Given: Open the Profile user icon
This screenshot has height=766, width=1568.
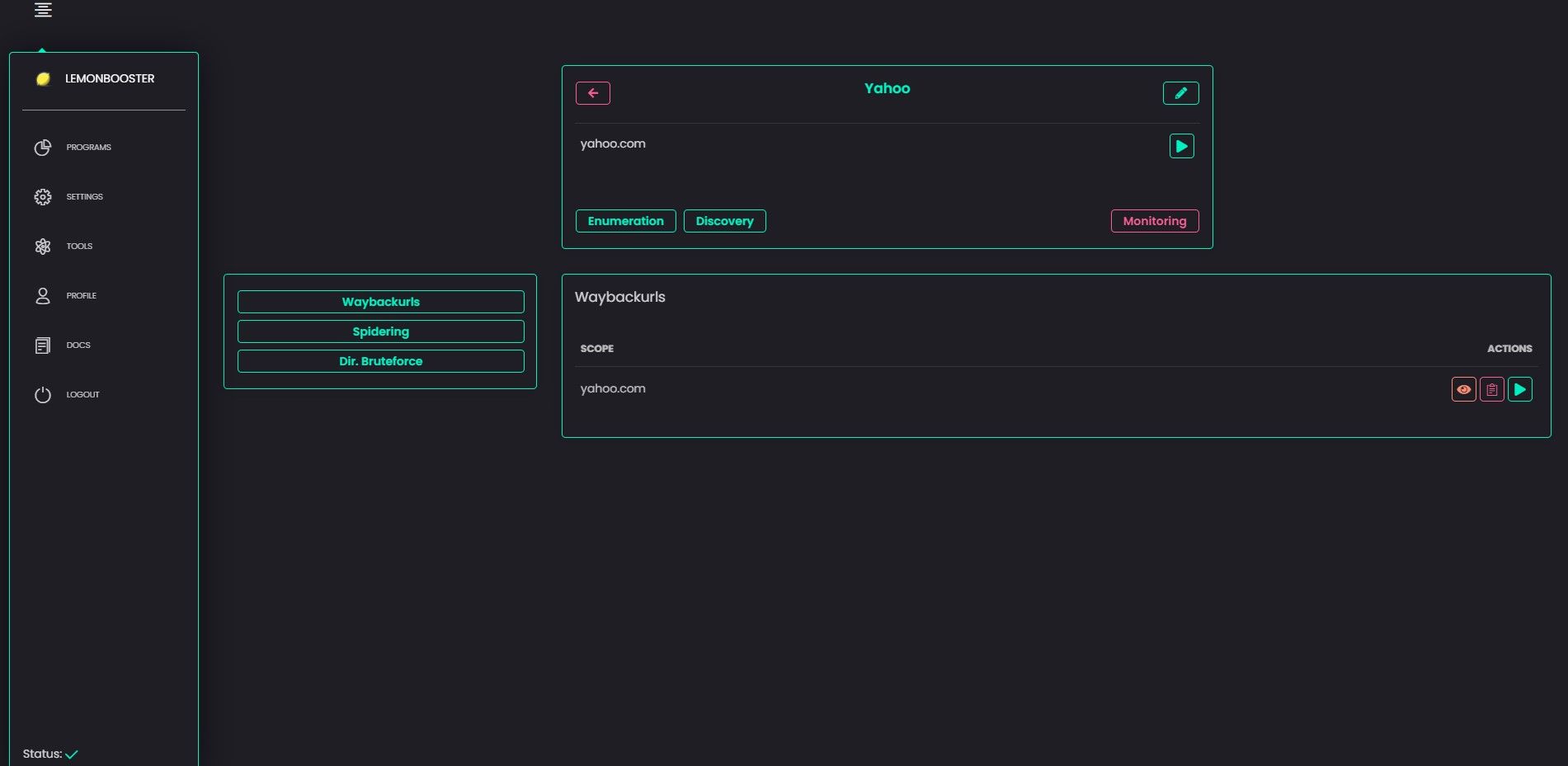Looking at the screenshot, I should pos(43,296).
